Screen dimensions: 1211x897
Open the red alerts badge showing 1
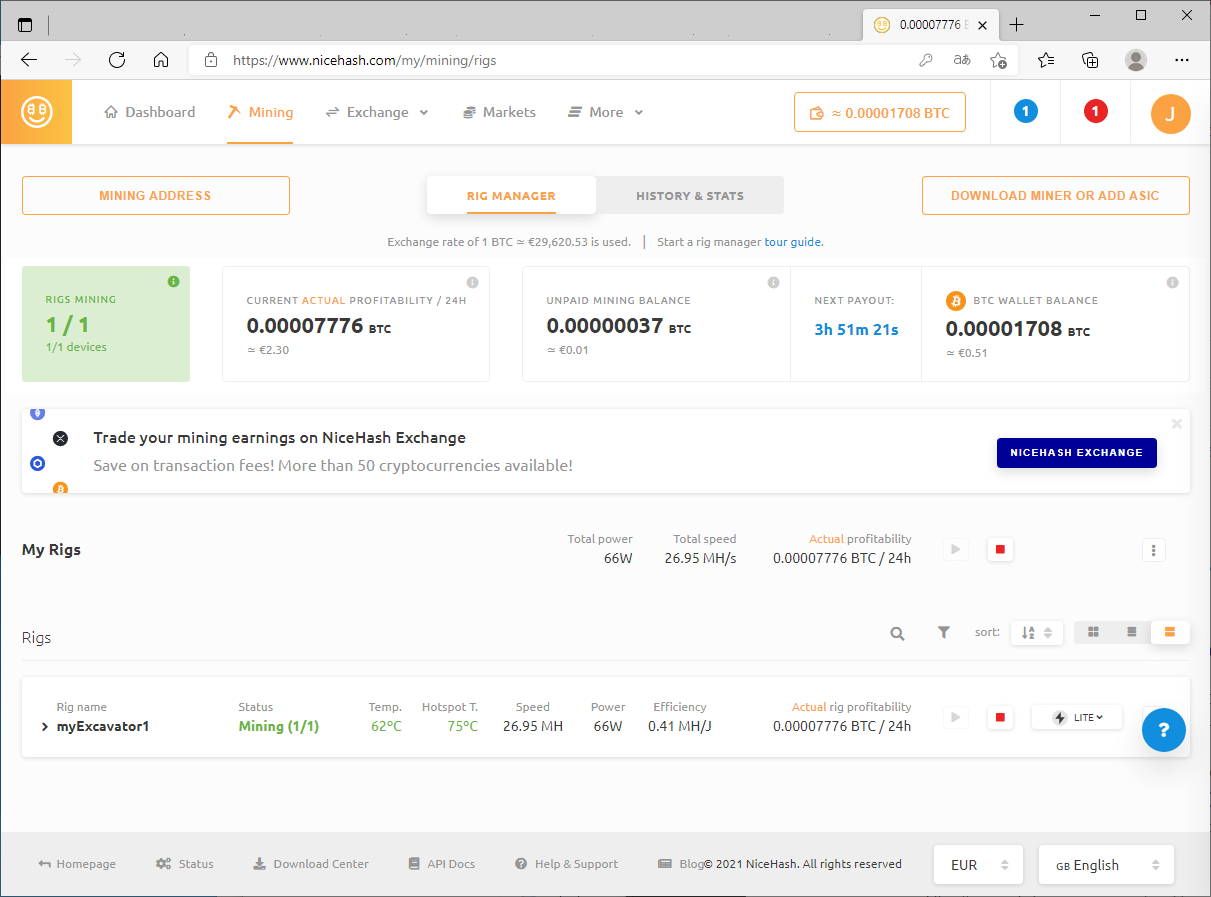pyautogui.click(x=1095, y=111)
